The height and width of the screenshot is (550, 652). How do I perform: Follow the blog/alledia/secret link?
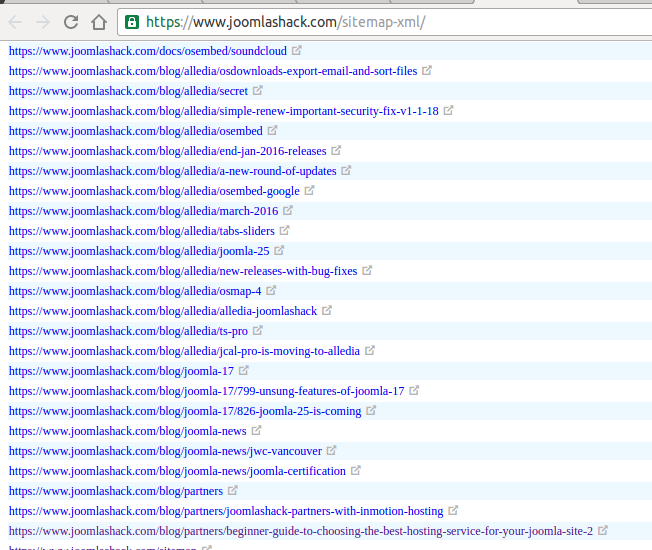point(128,91)
